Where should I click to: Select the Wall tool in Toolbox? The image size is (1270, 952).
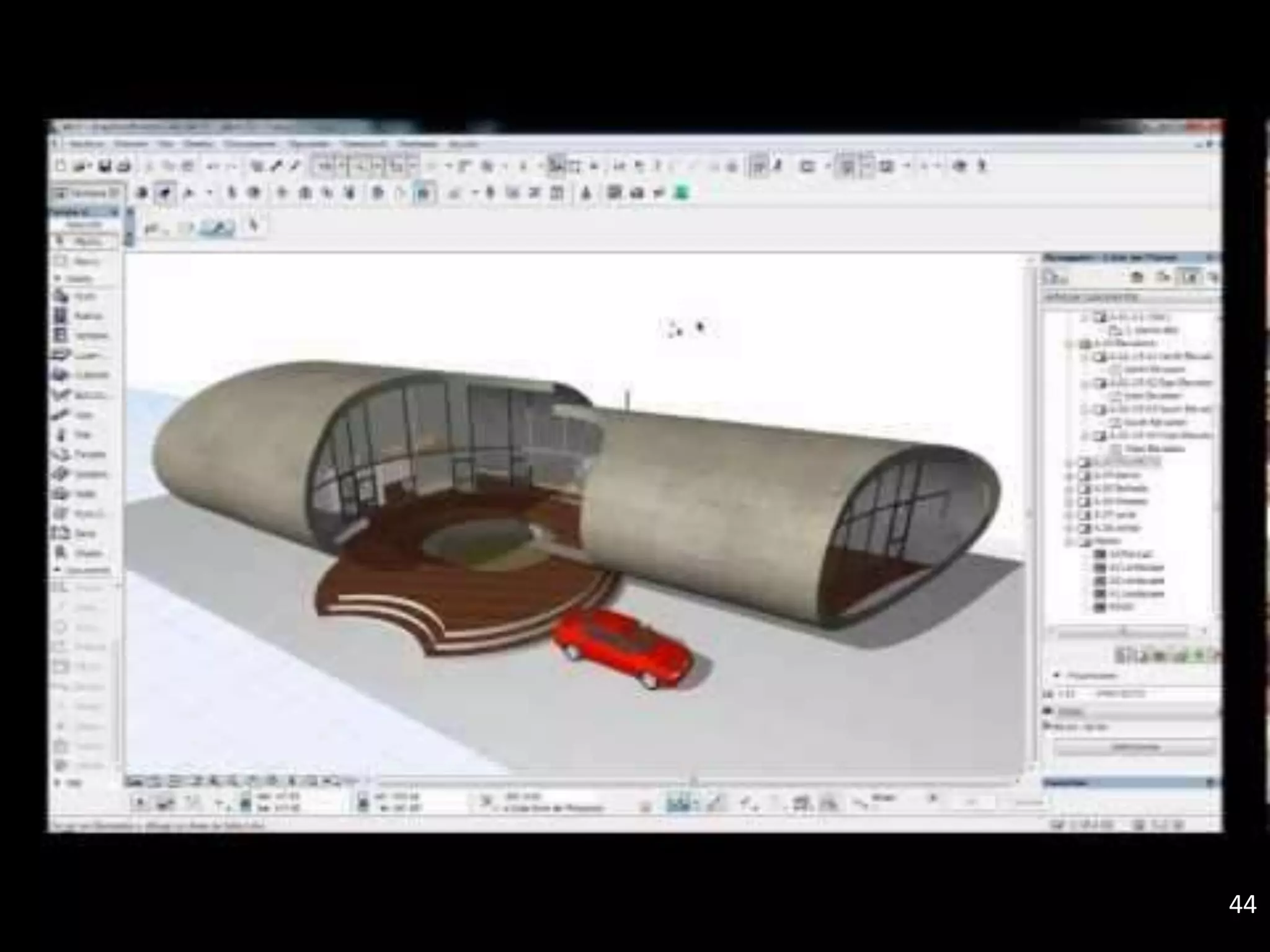[x=81, y=297]
